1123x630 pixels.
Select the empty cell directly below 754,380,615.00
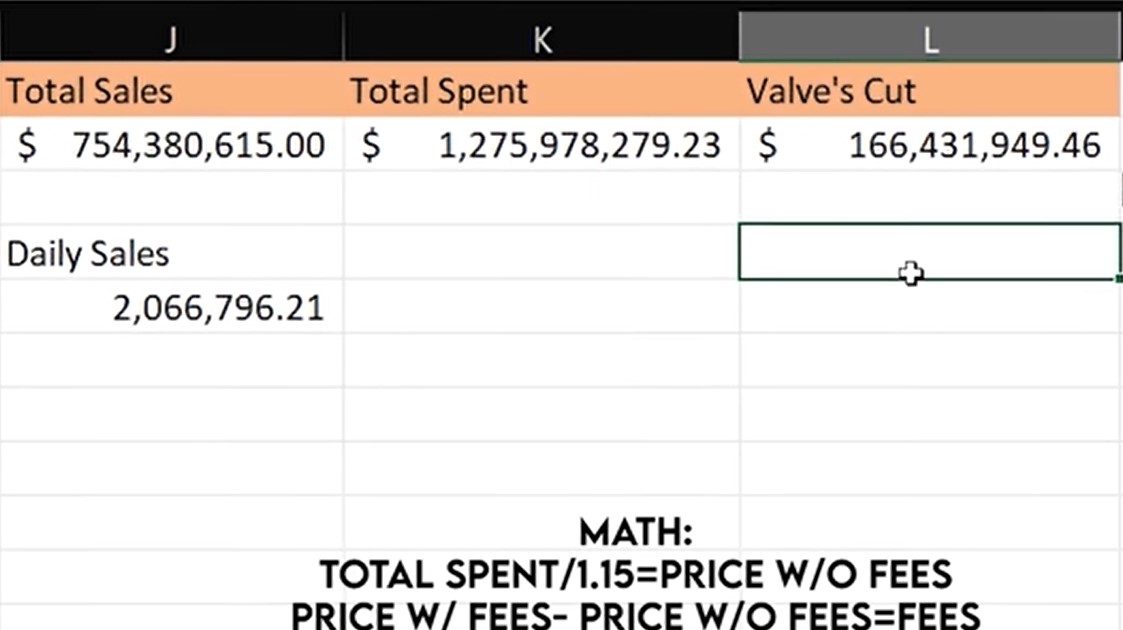pos(171,198)
